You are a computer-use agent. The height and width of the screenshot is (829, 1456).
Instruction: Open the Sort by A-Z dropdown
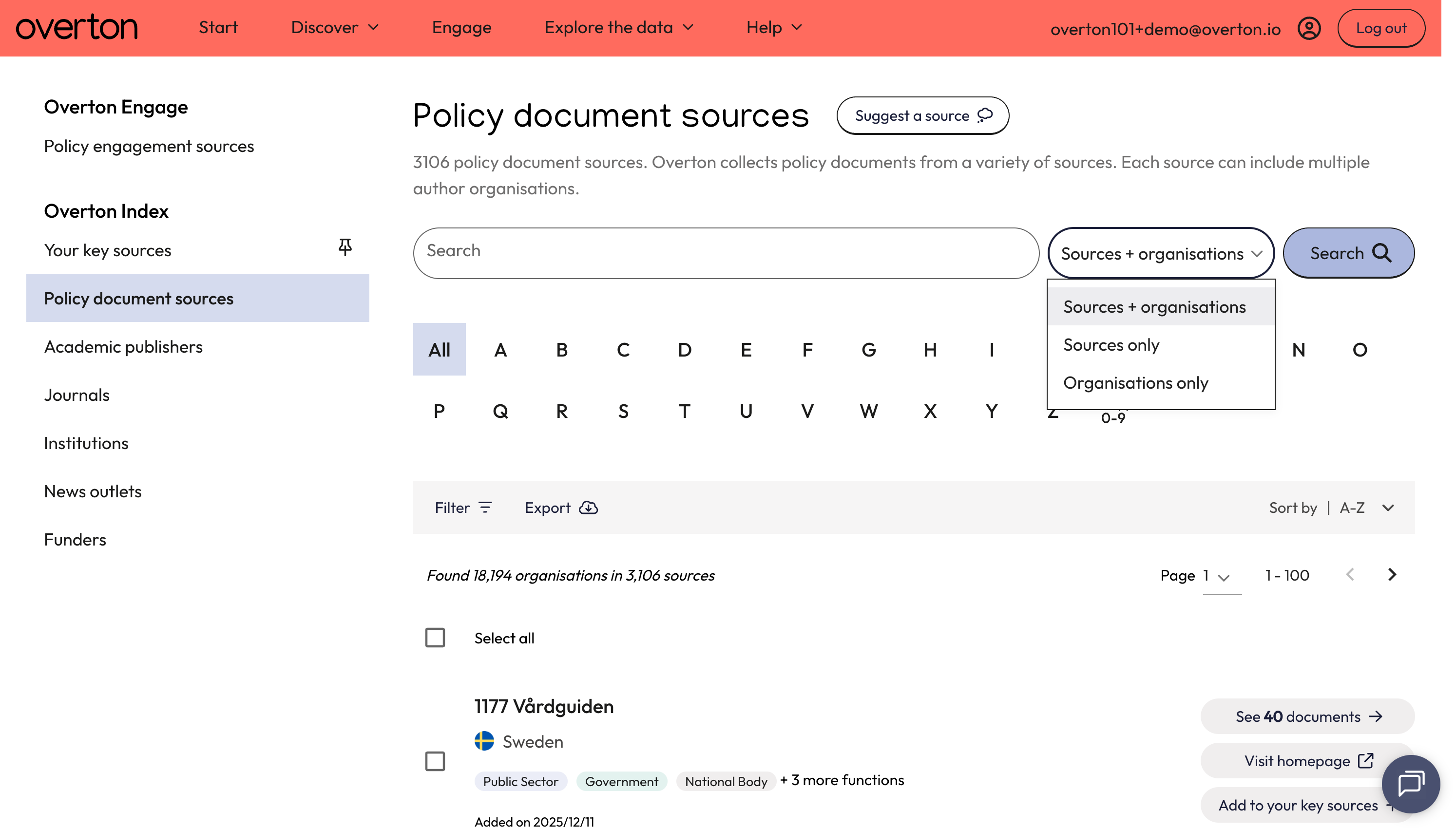coord(1332,508)
